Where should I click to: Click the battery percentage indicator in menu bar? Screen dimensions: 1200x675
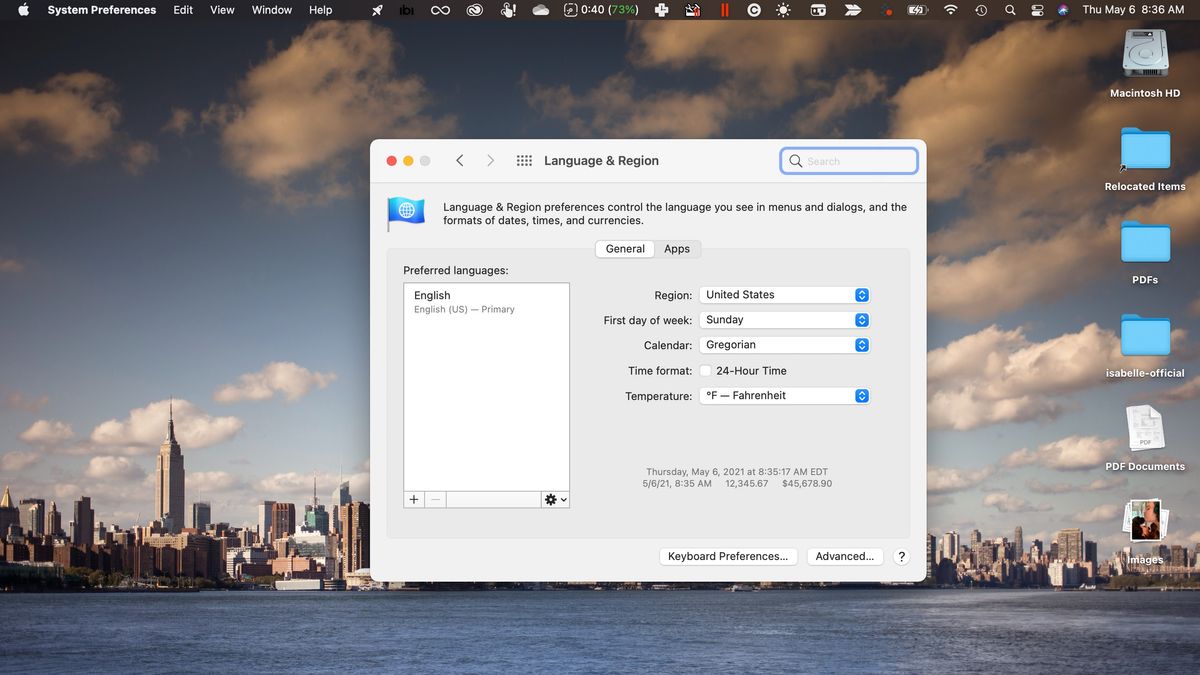[x=610, y=10]
